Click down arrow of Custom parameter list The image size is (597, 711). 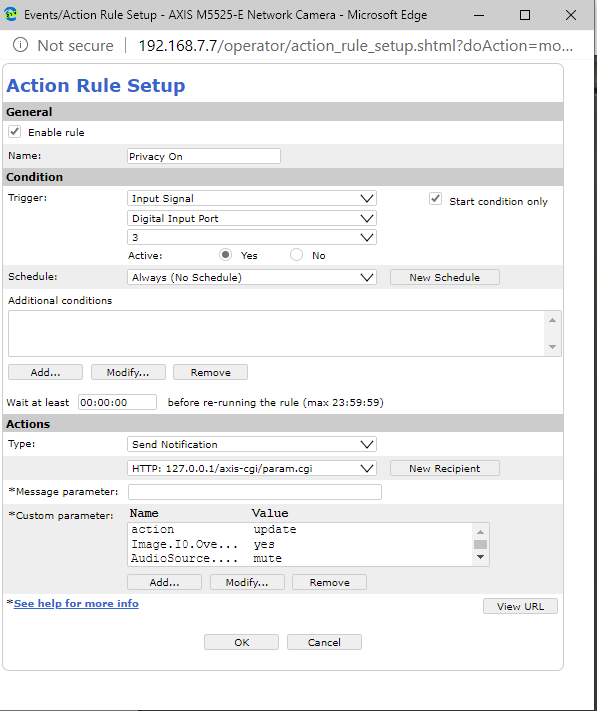481,557
